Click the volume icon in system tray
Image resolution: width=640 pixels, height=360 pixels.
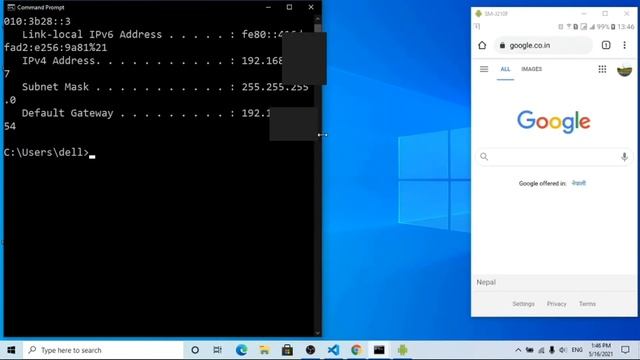point(563,350)
